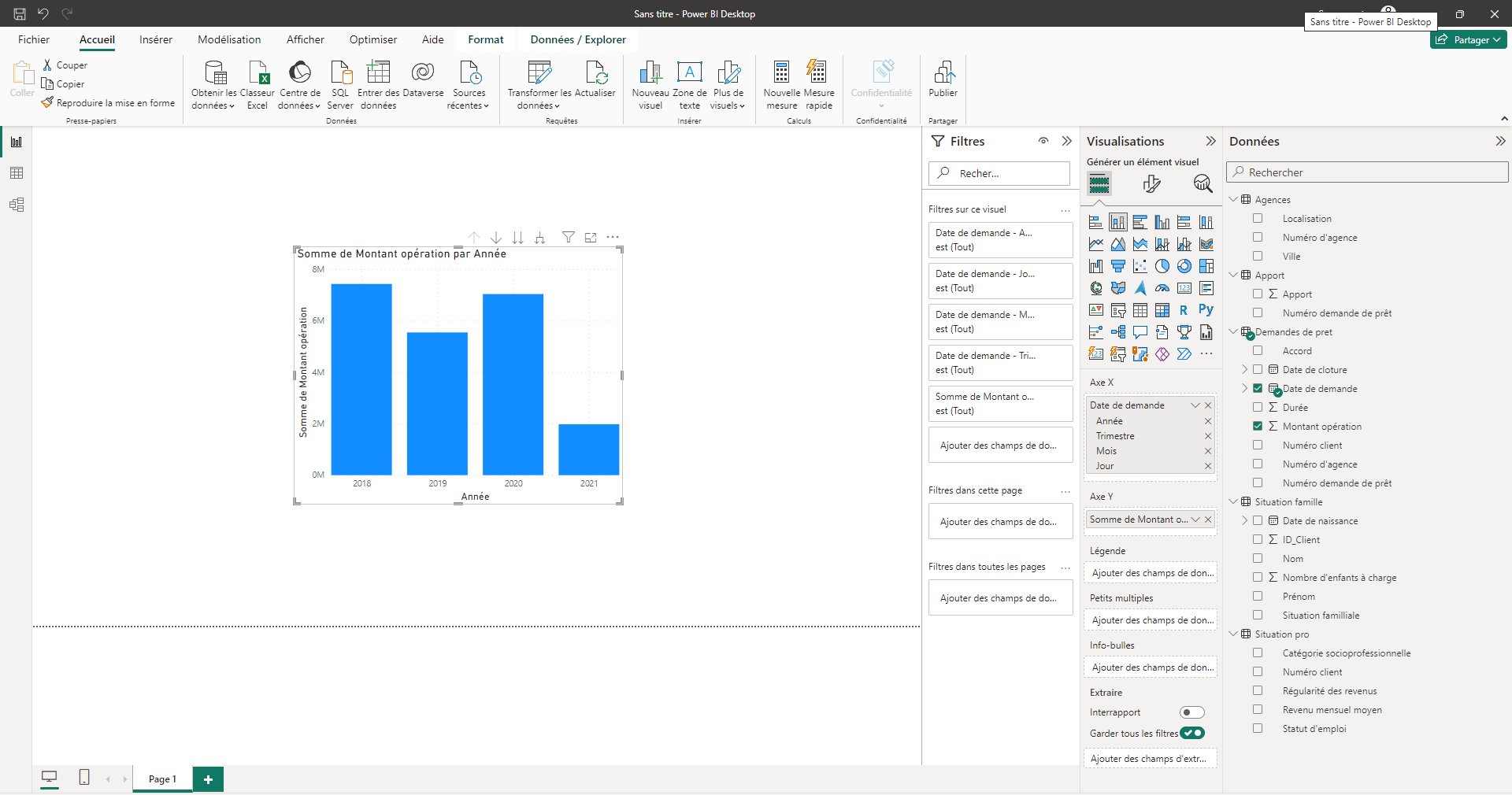1512x795 pixels.
Task: Check the Statut d'emploi field
Action: coord(1258,728)
